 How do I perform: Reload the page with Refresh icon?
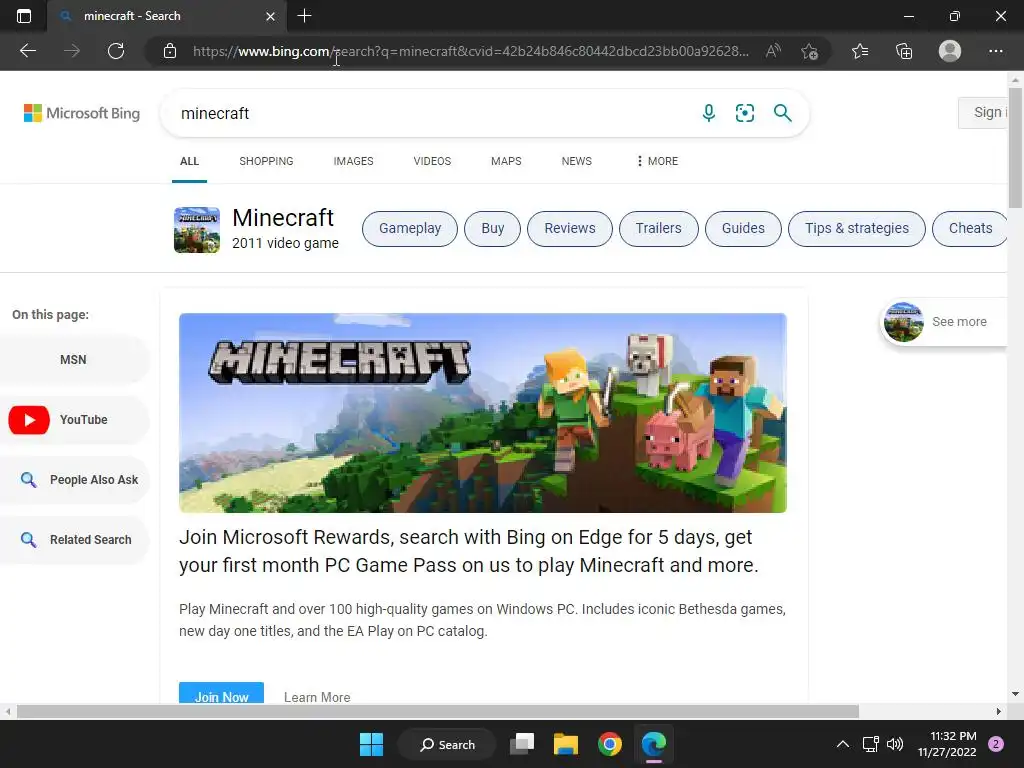116,51
